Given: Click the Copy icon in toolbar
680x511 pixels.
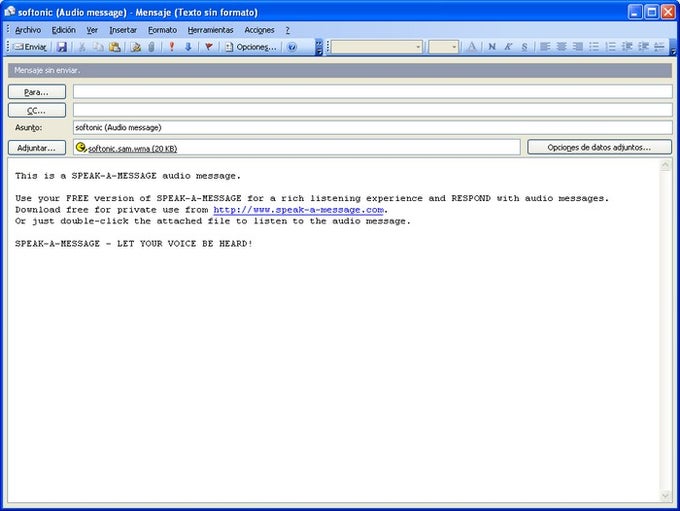Looking at the screenshot, I should (98, 47).
